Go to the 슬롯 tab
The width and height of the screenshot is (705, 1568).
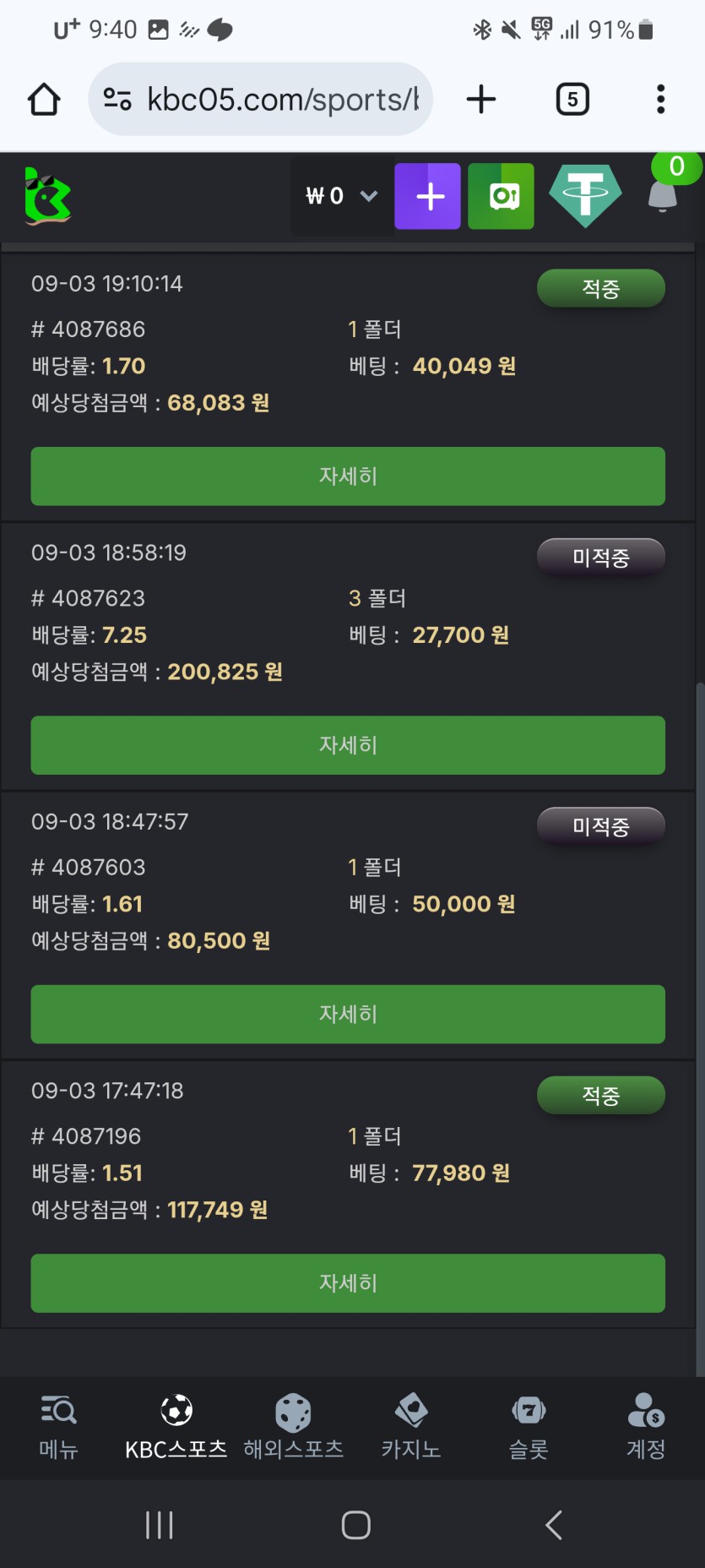click(529, 1427)
